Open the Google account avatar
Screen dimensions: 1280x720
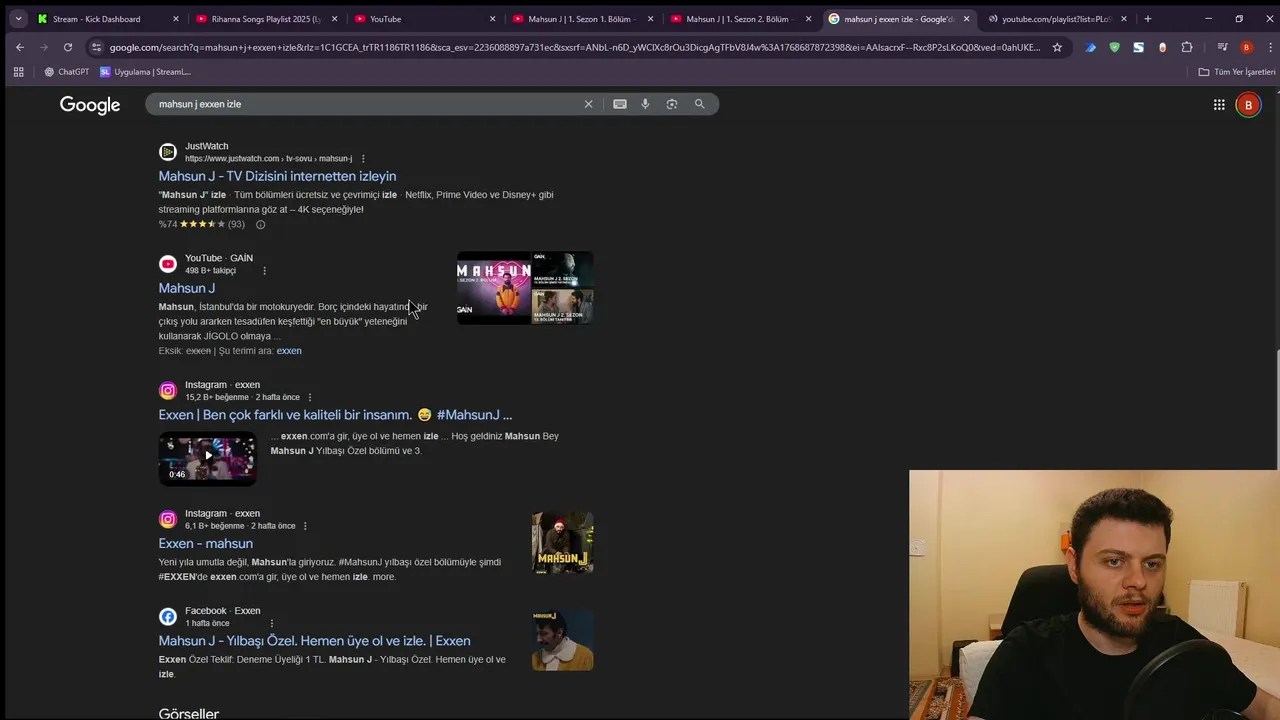pyautogui.click(x=1248, y=105)
